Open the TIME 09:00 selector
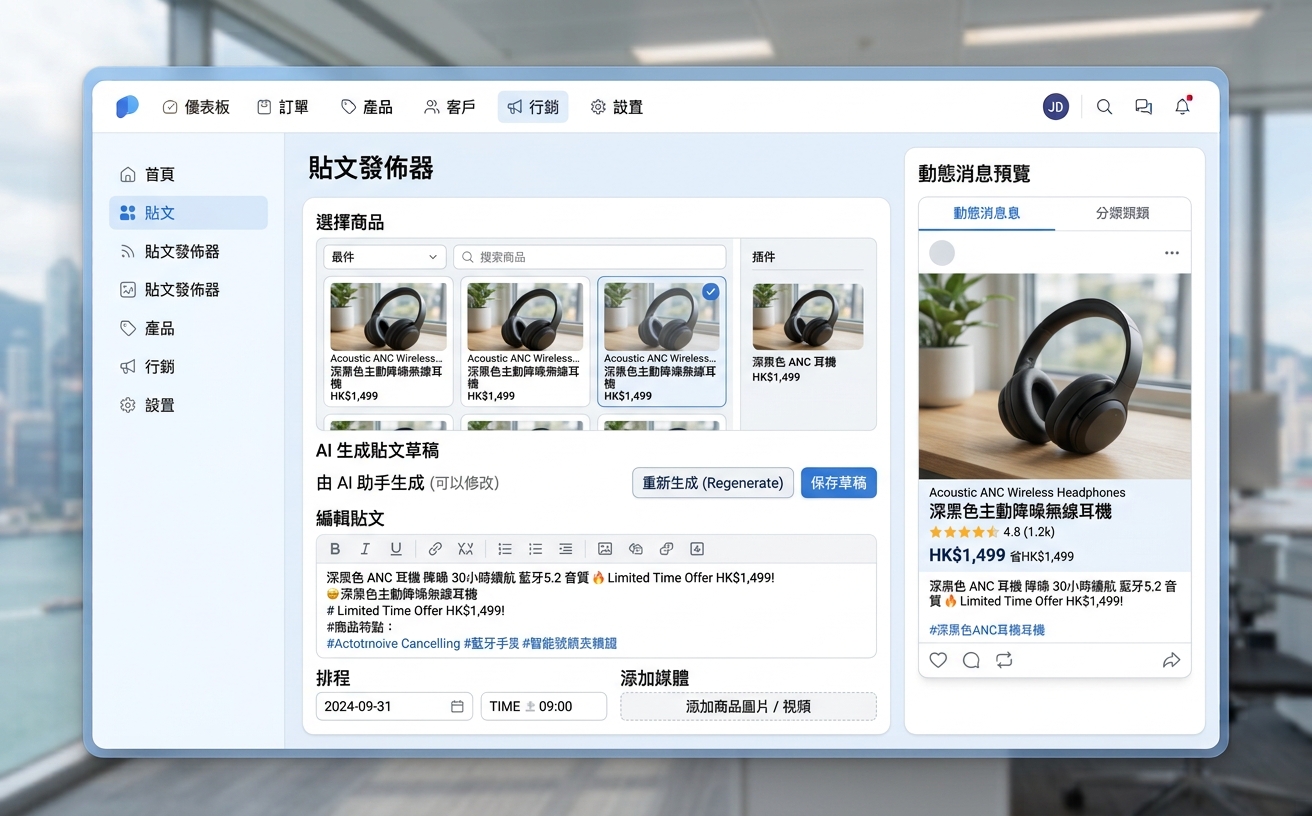 click(544, 706)
